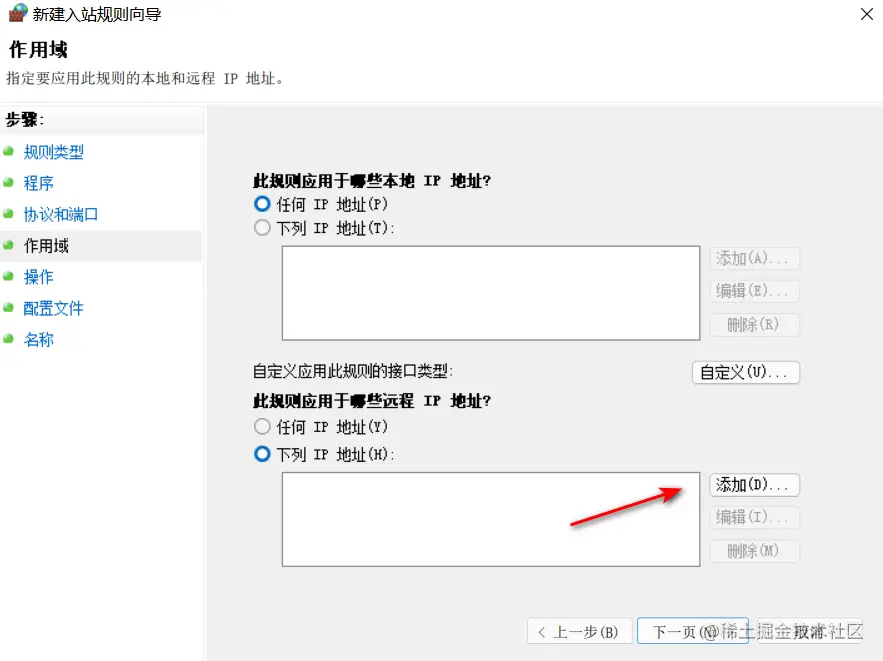Jump to the 操作 step
The width and height of the screenshot is (883, 661).
[38, 276]
